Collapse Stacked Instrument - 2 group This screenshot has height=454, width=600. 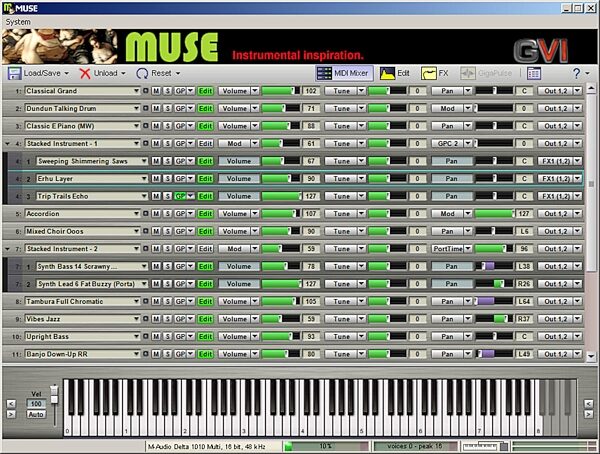click(x=7, y=249)
